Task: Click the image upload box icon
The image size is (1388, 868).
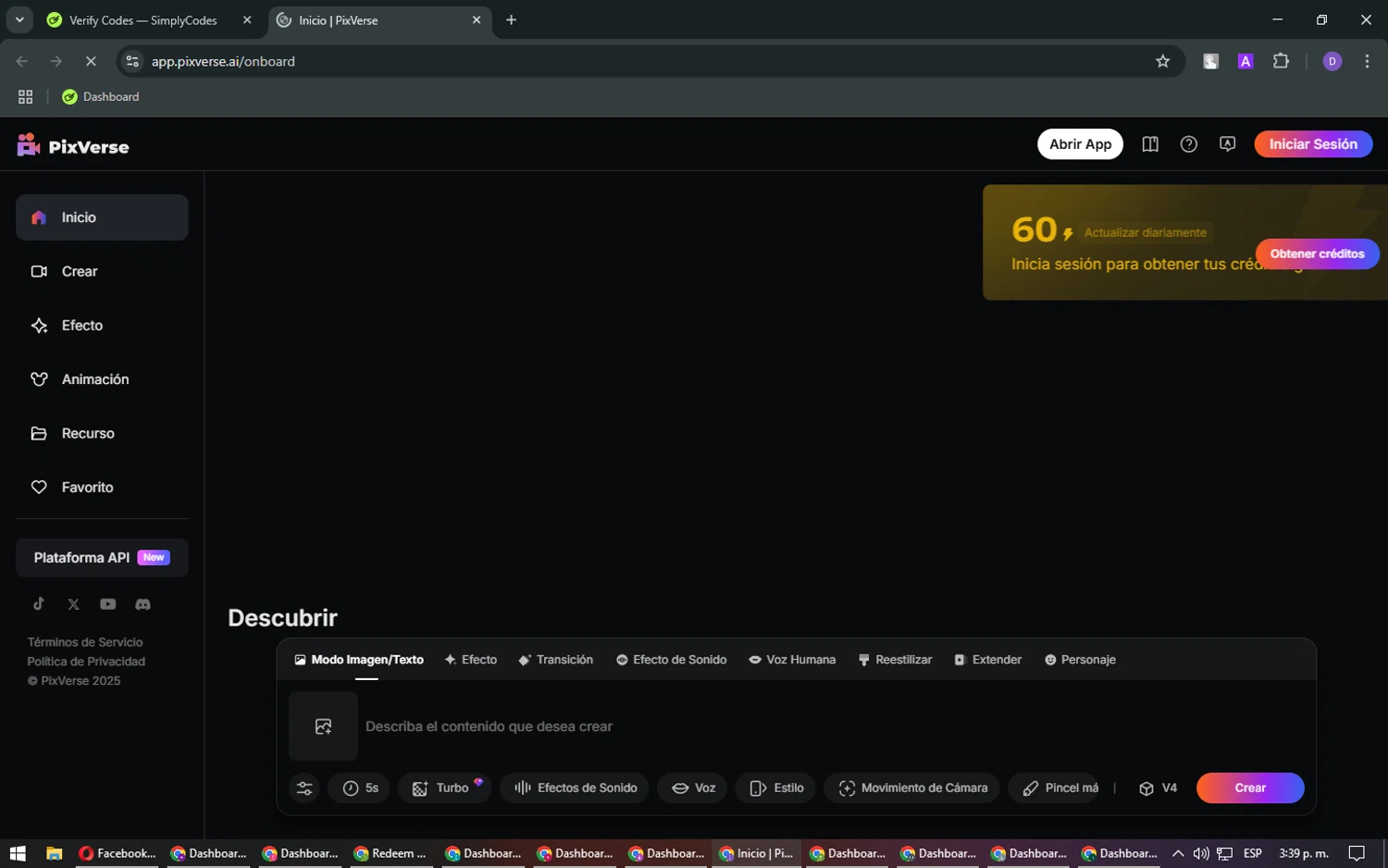Action: [x=323, y=726]
